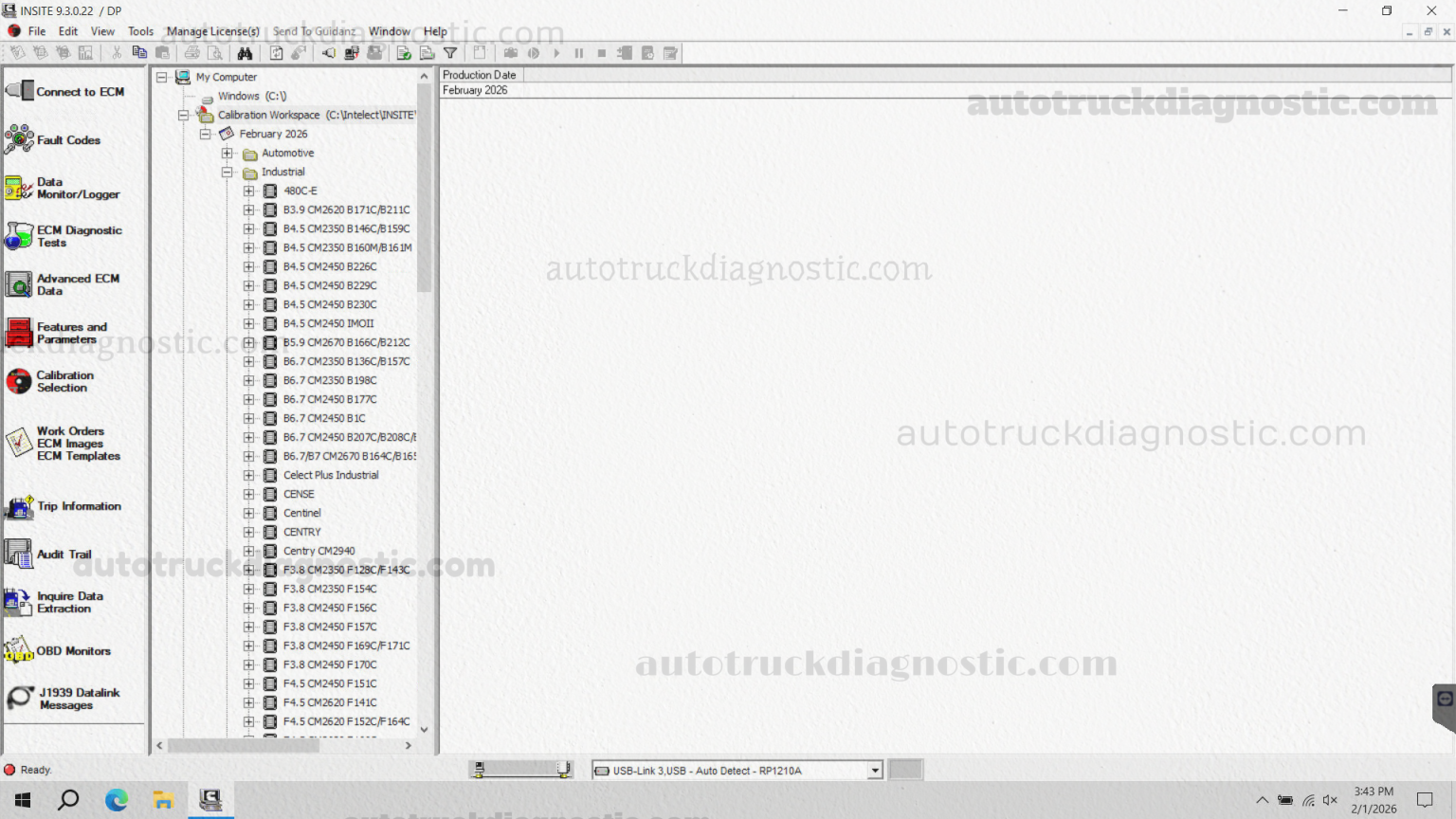This screenshot has width=1456, height=819.
Task: Open the File menu
Action: click(37, 31)
